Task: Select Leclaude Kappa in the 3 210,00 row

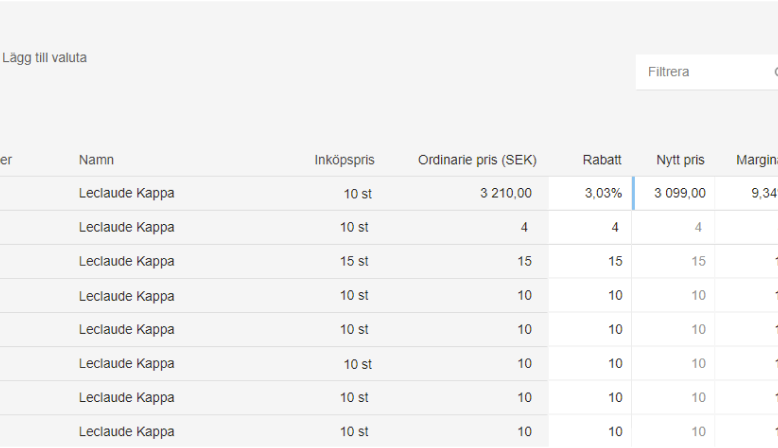Action: 126,194
